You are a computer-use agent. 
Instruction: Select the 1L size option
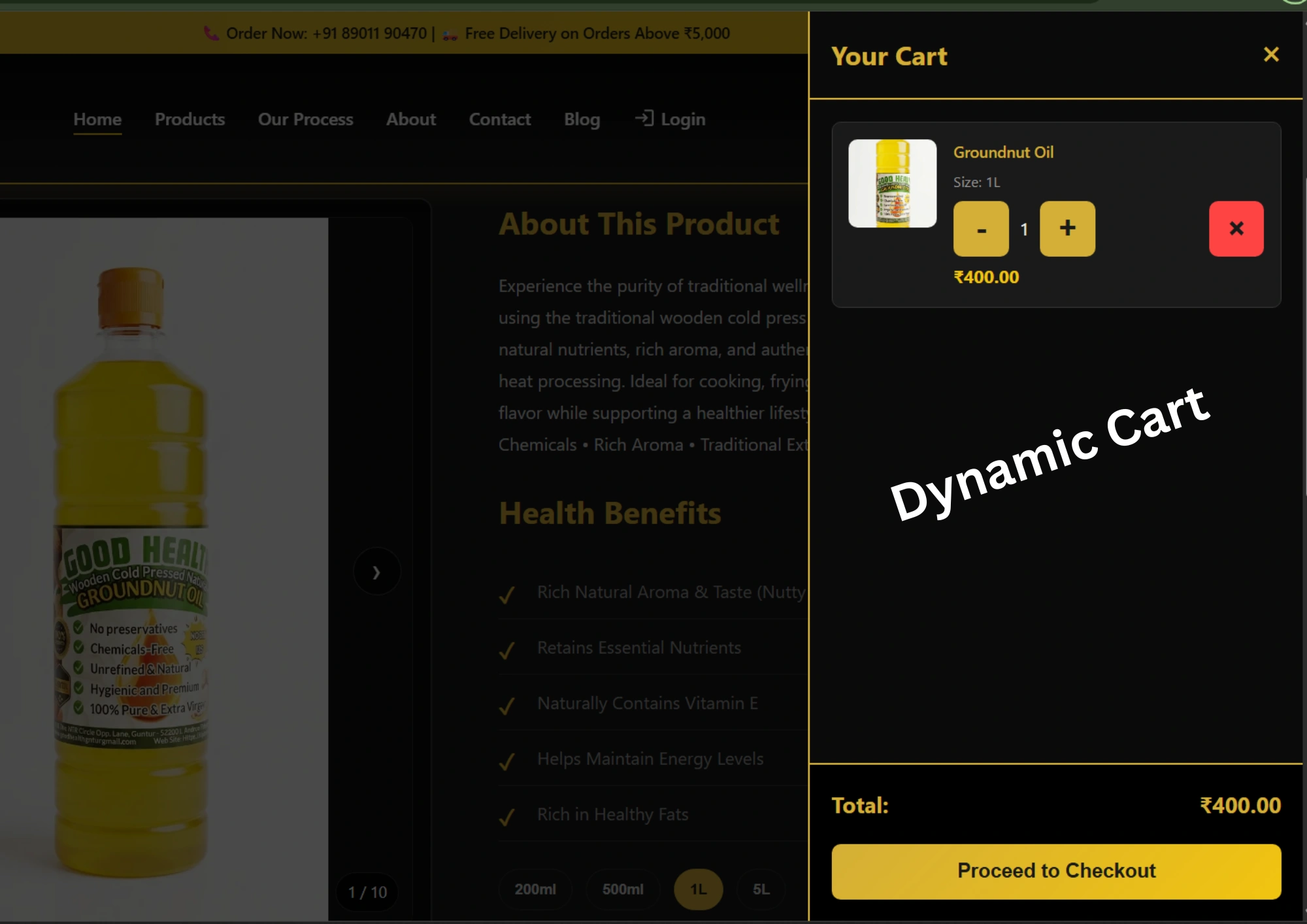tap(699, 889)
